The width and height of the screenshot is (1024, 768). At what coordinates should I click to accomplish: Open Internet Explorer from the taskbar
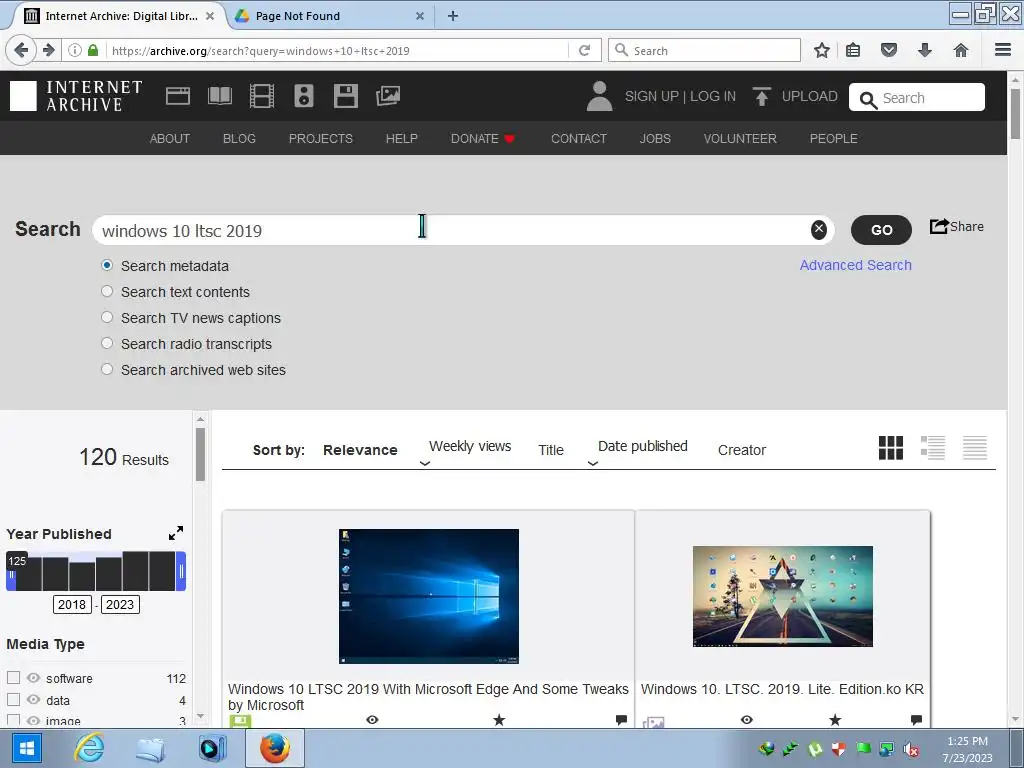[x=89, y=748]
